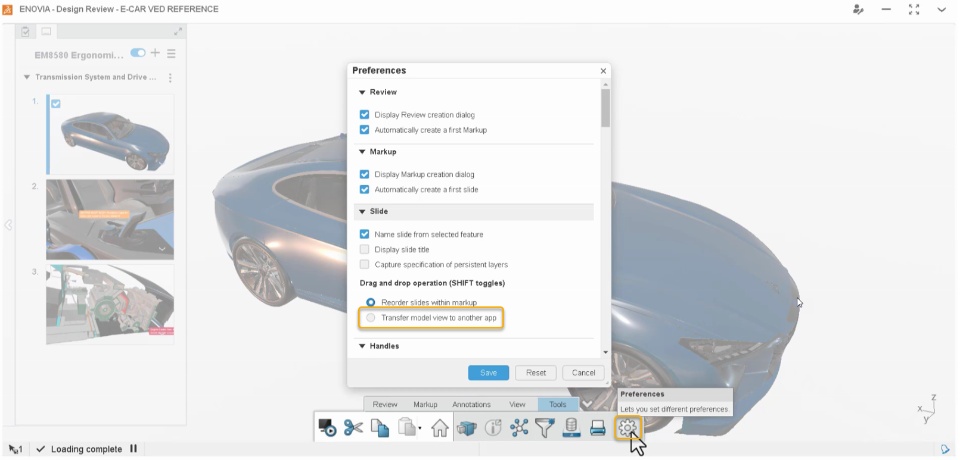This screenshot has width=960, height=460.
Task: Uncheck the slide 1 checkbox
Action: pos(56,104)
